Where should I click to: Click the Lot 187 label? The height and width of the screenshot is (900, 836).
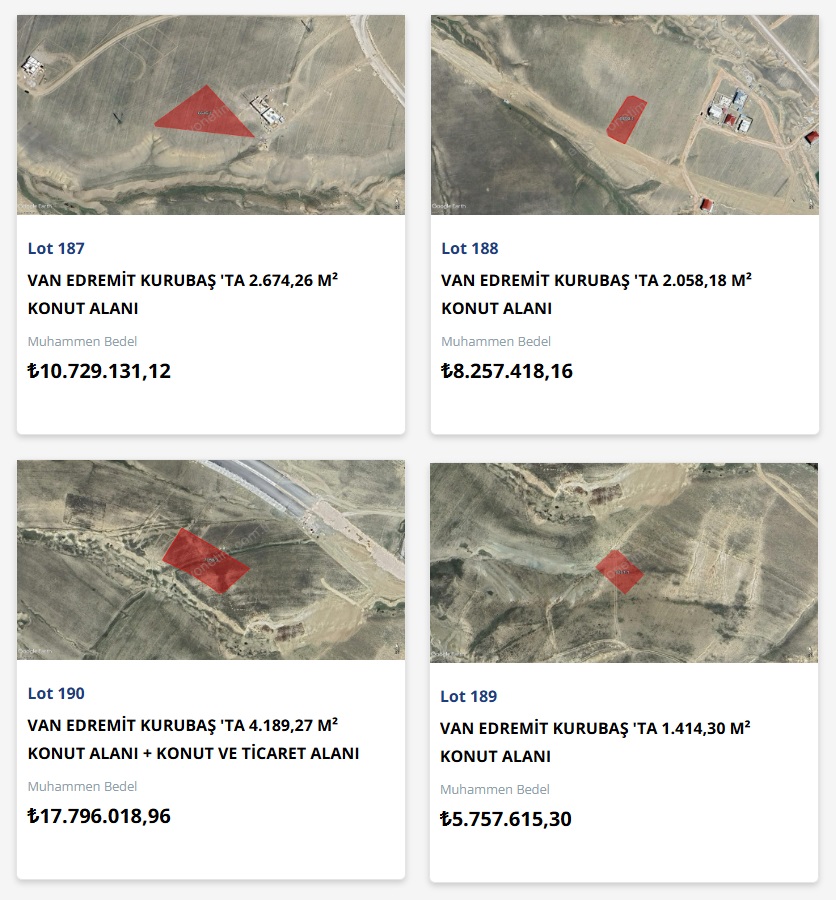point(56,248)
